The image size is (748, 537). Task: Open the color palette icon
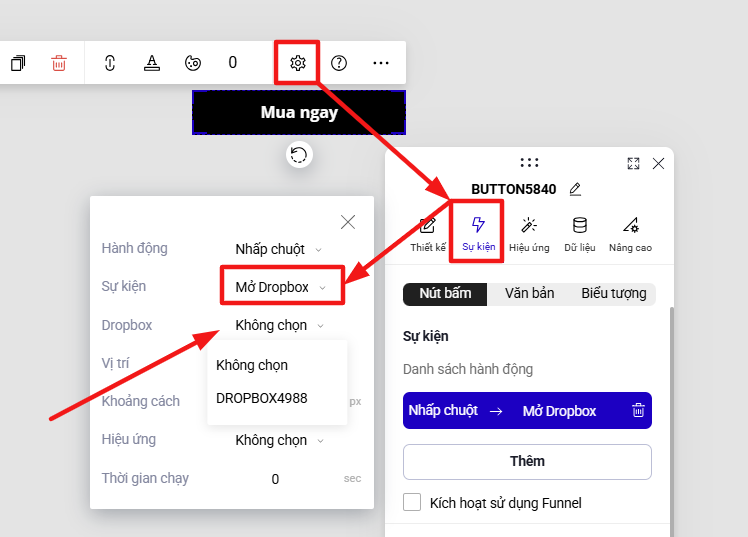coord(193,63)
